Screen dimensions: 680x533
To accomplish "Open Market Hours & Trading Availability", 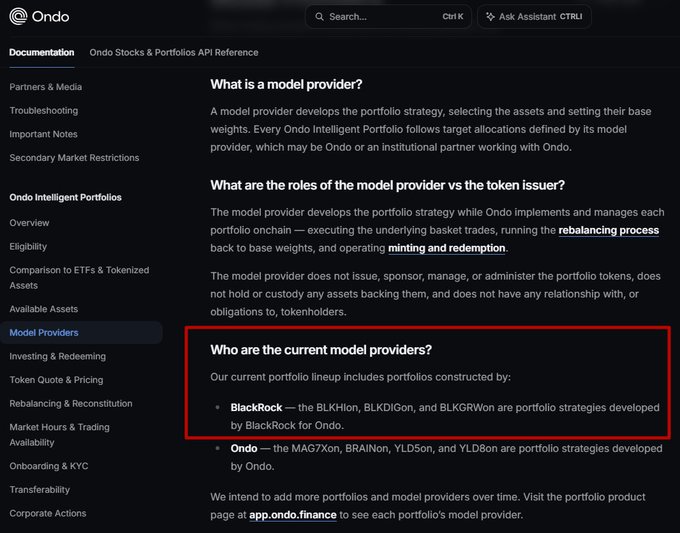I will click(59, 435).
